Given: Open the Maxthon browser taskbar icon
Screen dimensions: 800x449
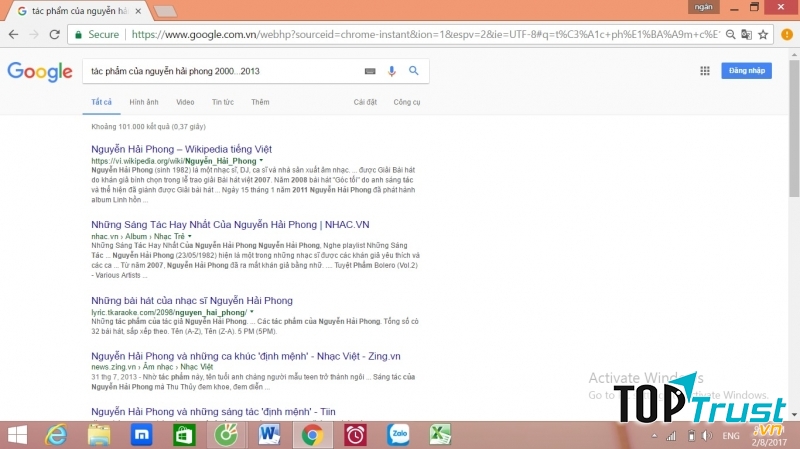Looking at the screenshot, I should coord(141,435).
